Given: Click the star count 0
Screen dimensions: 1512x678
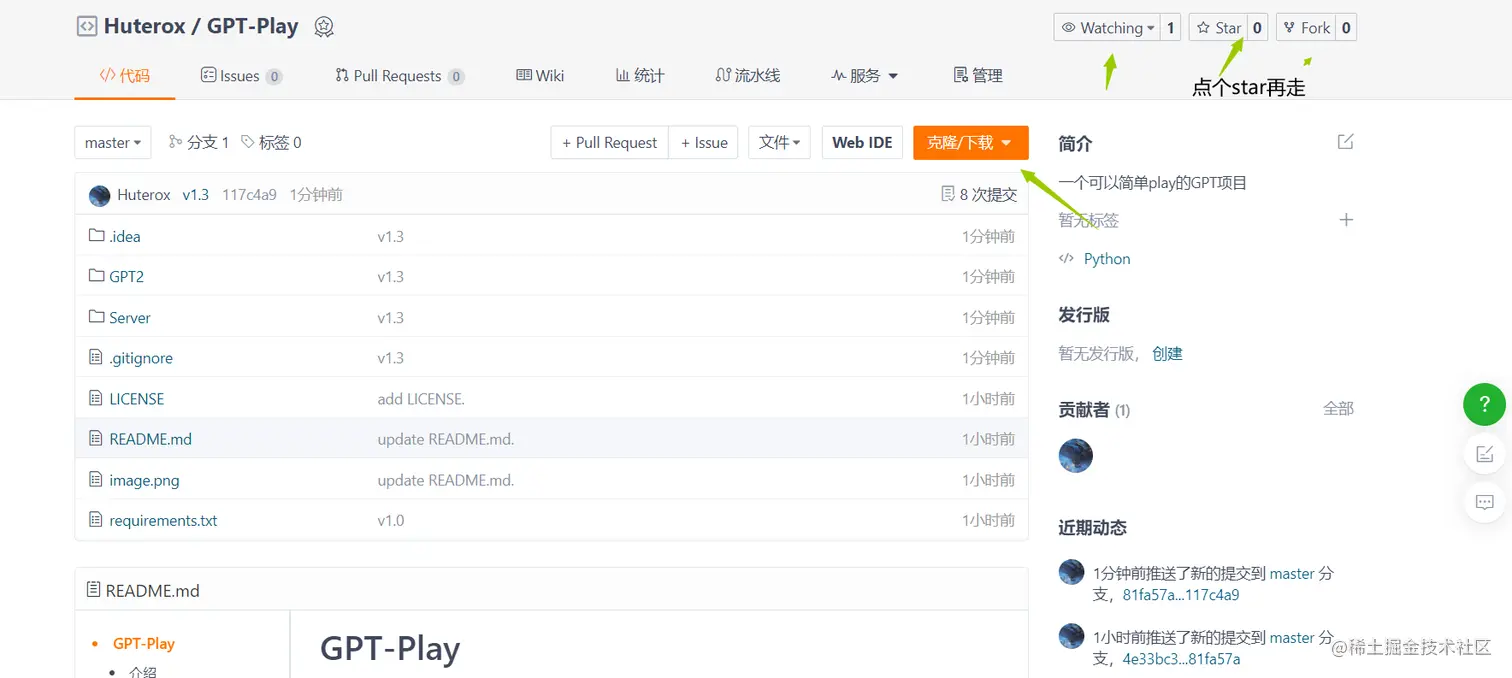Looking at the screenshot, I should [1257, 28].
